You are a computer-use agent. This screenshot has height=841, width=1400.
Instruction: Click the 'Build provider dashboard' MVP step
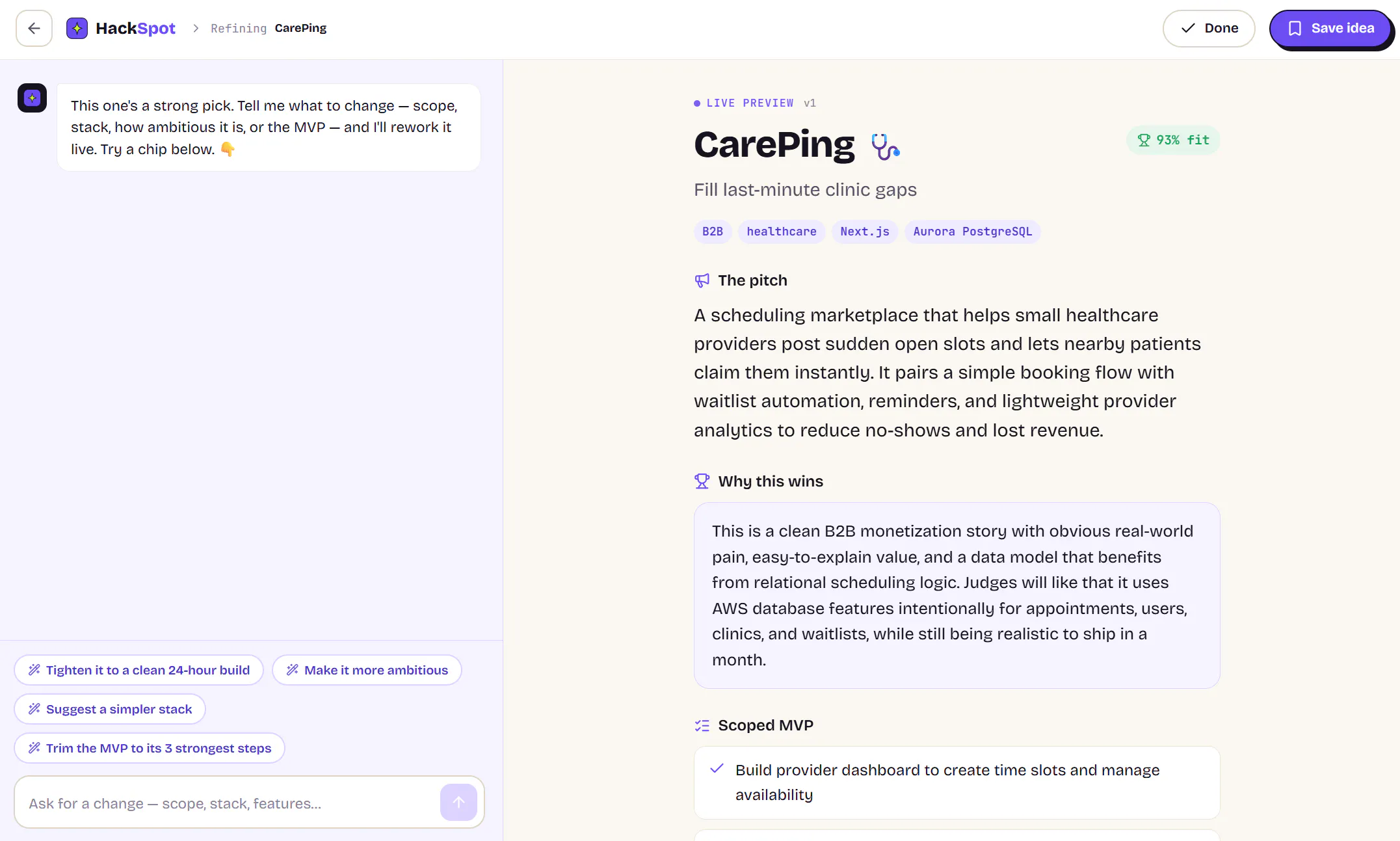957,782
